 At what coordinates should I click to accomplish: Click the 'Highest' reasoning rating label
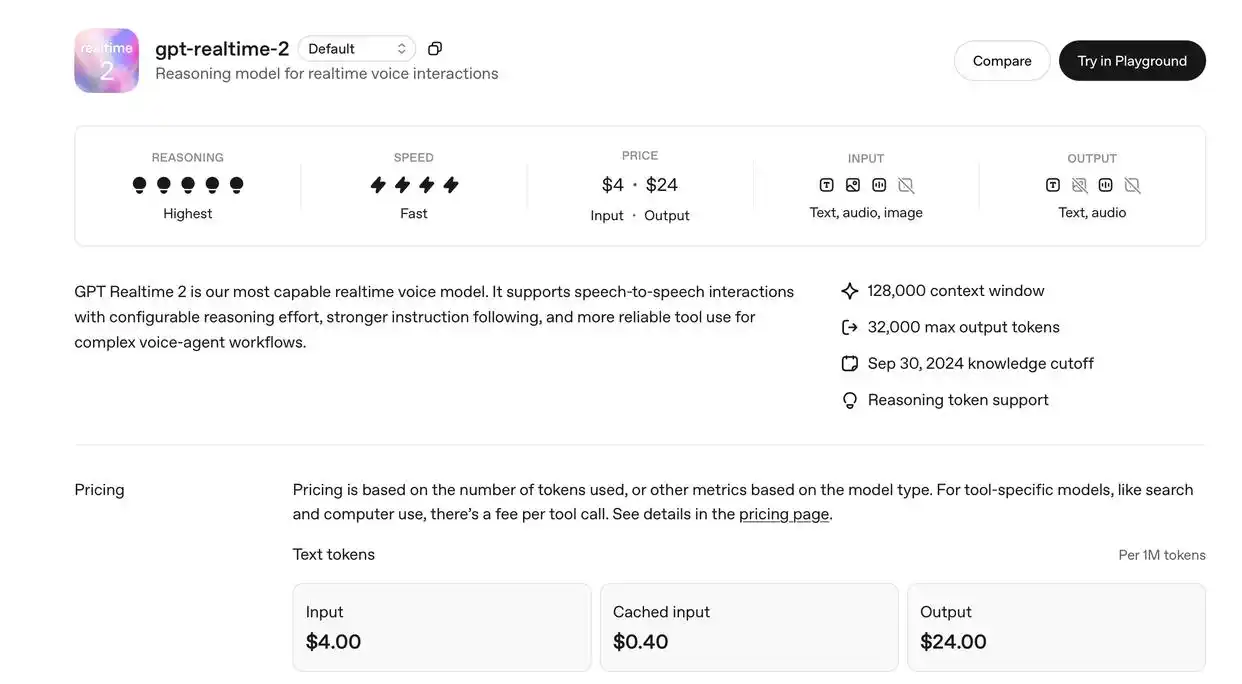point(188,213)
